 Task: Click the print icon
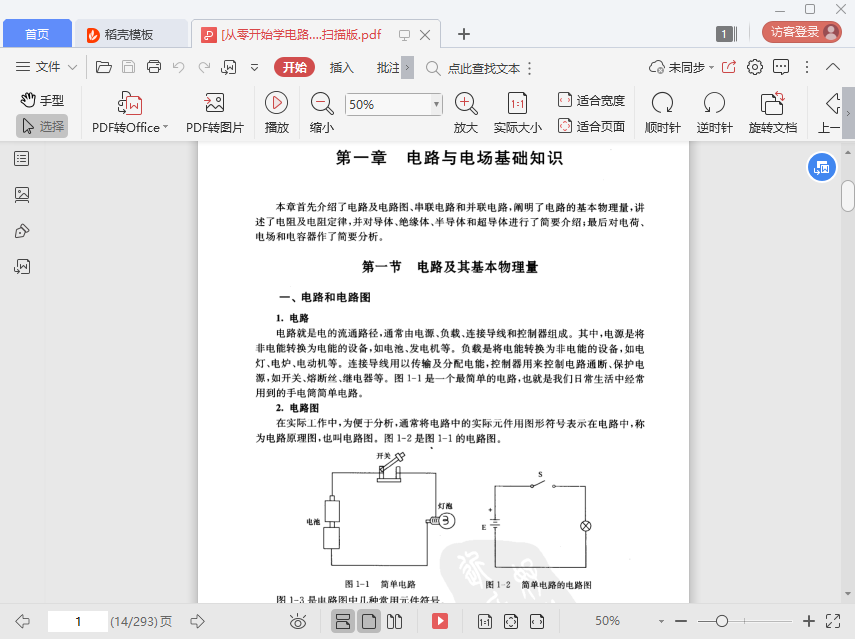point(154,67)
